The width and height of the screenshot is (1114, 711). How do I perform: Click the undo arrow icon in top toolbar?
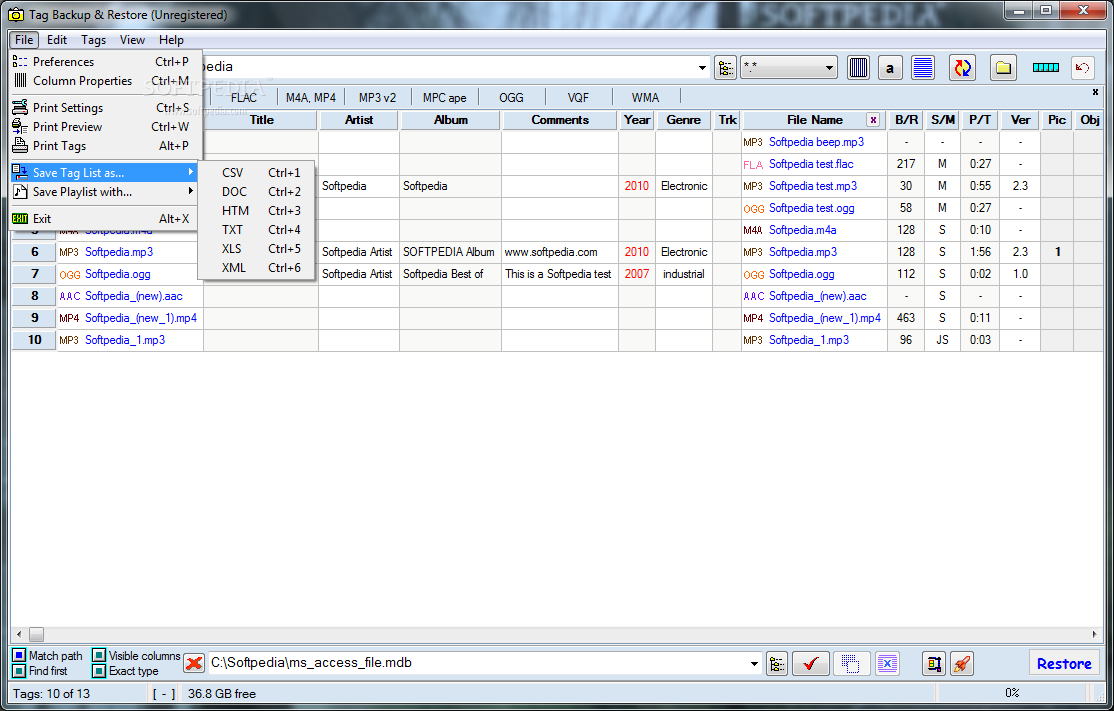coord(1082,68)
